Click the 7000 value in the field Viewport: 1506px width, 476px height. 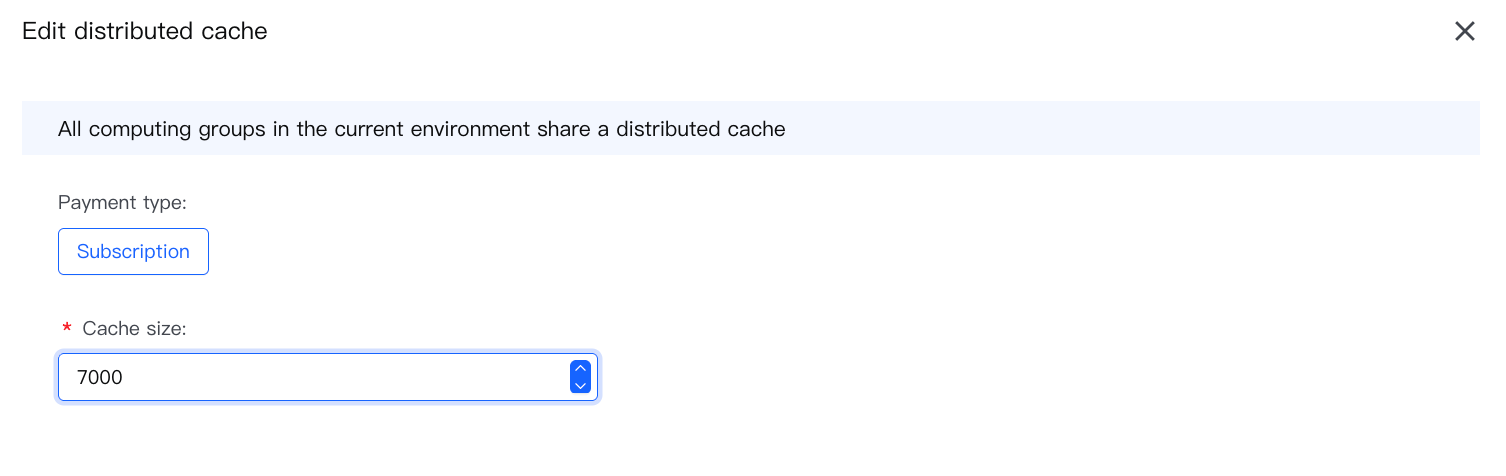(100, 378)
